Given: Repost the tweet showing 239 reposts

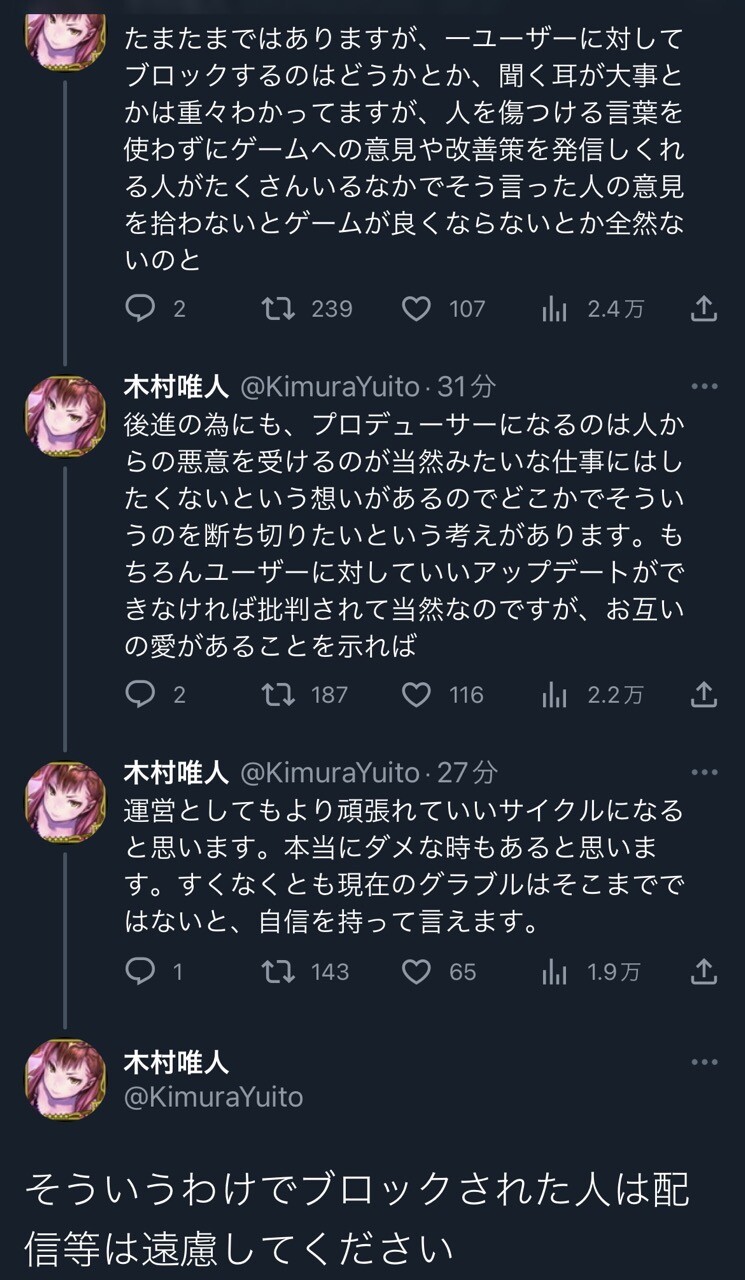Looking at the screenshot, I should [277, 309].
